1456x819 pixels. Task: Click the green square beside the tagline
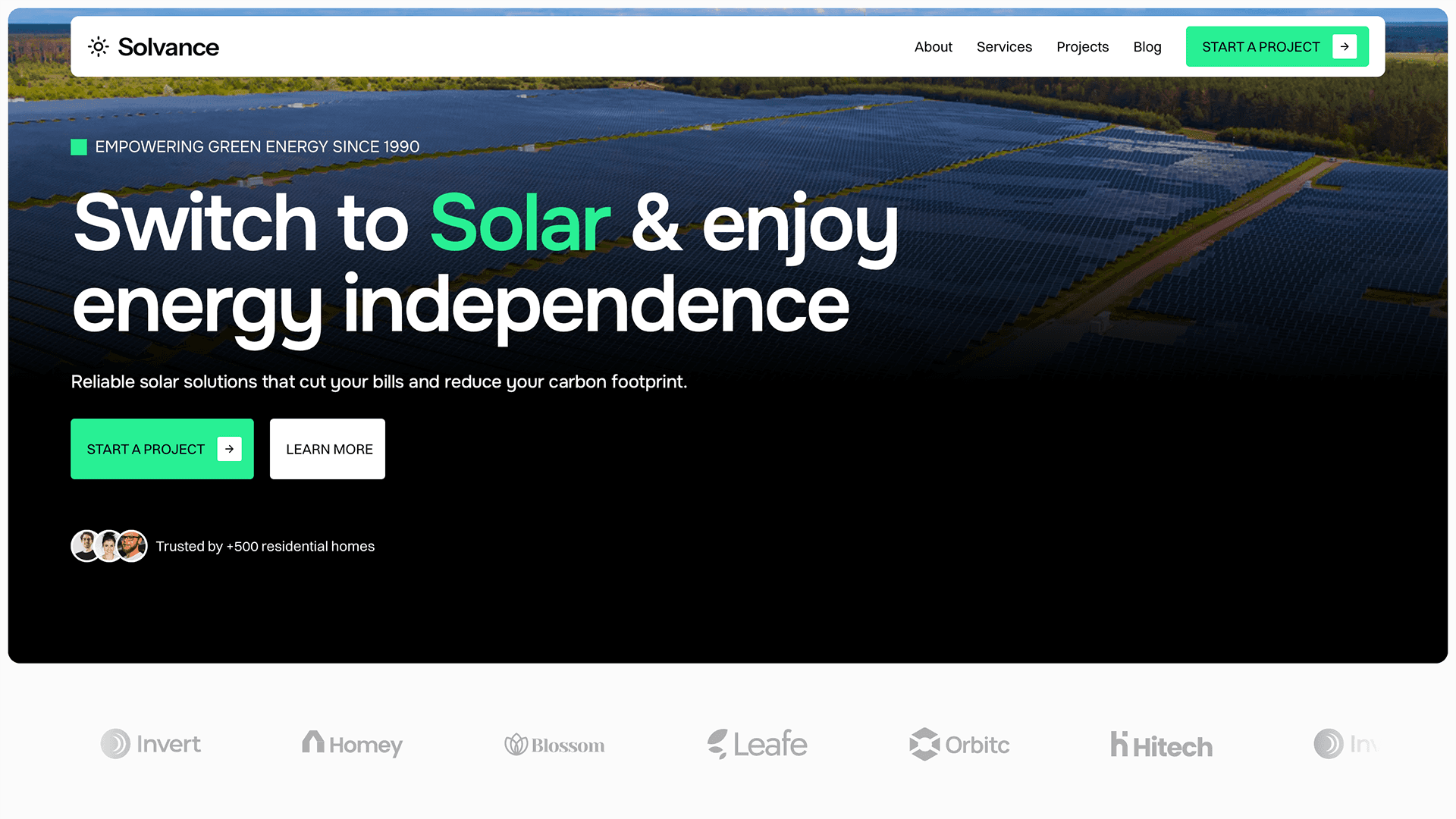pos(79,147)
